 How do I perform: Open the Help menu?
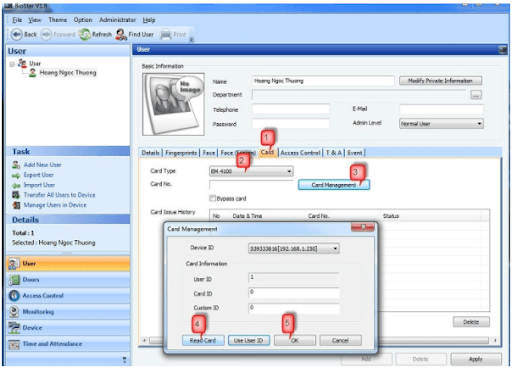pyautogui.click(x=149, y=20)
